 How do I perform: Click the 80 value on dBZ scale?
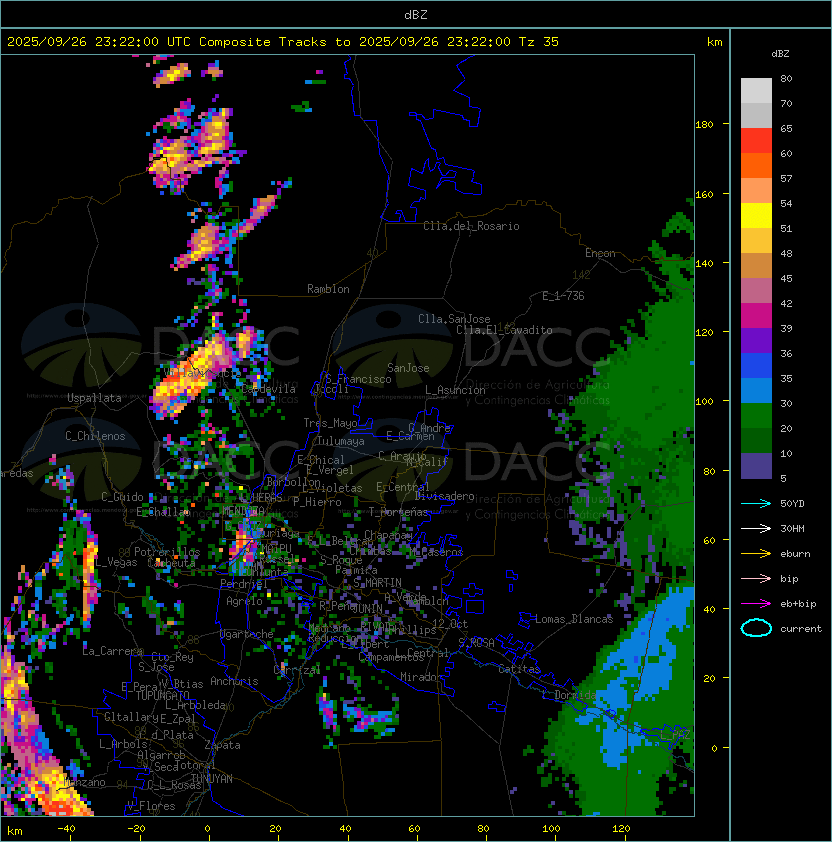(x=786, y=78)
